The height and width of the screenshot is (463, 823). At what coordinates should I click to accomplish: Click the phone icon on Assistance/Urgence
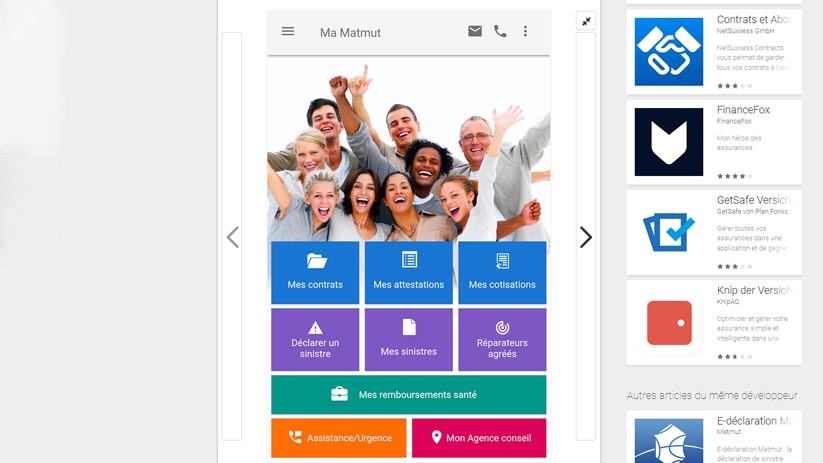coord(295,437)
